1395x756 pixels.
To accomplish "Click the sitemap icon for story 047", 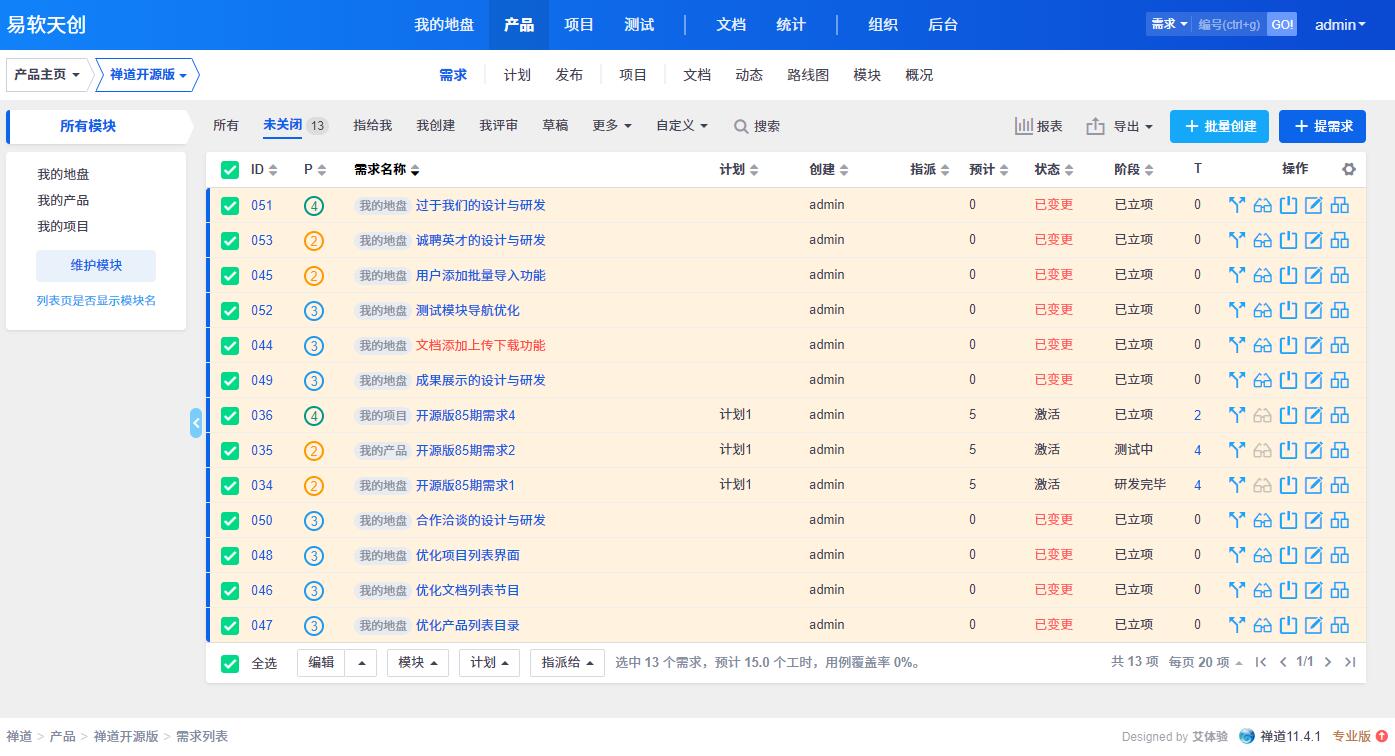I will pyautogui.click(x=1340, y=625).
